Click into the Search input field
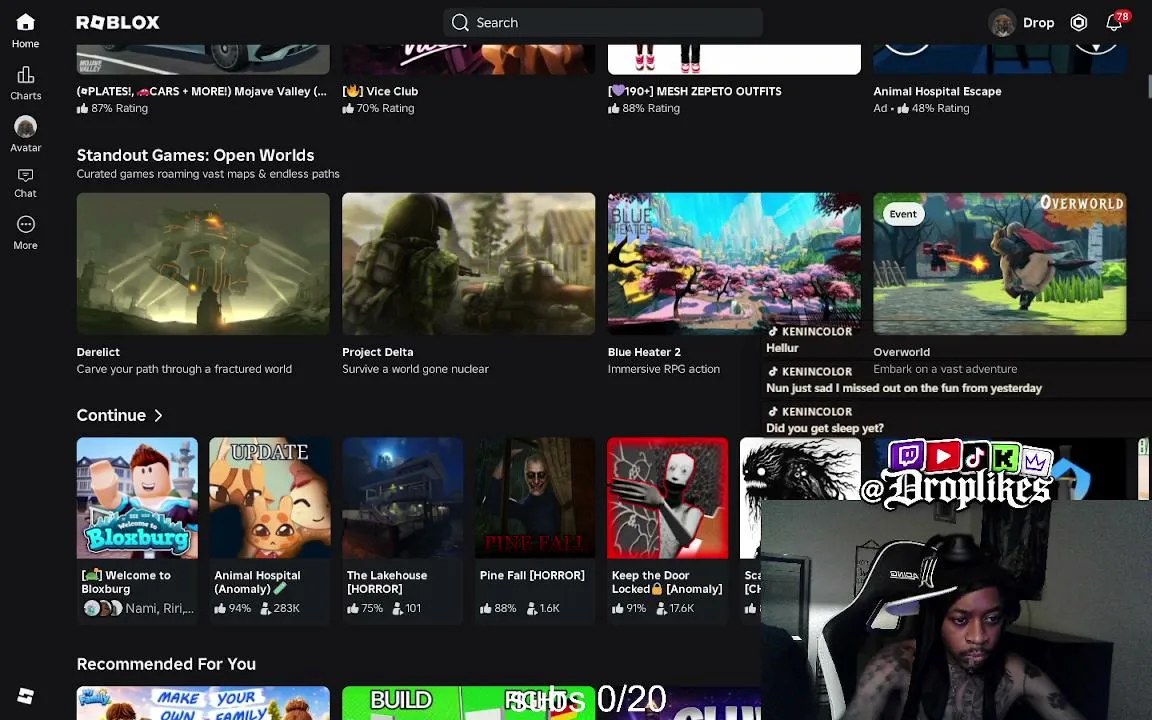The image size is (1152, 720). (602, 23)
